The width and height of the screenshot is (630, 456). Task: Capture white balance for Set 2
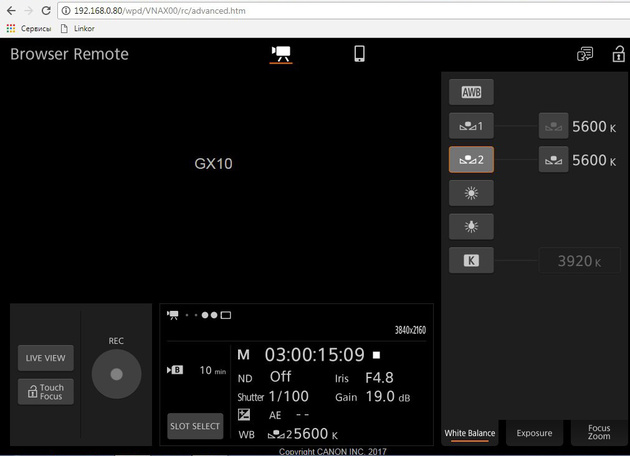(553, 159)
